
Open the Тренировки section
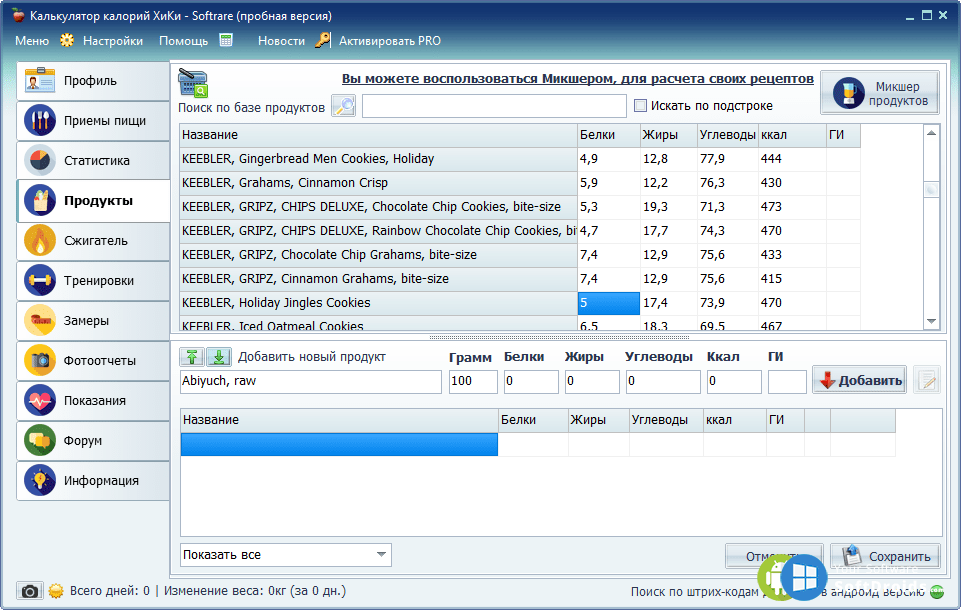93,281
